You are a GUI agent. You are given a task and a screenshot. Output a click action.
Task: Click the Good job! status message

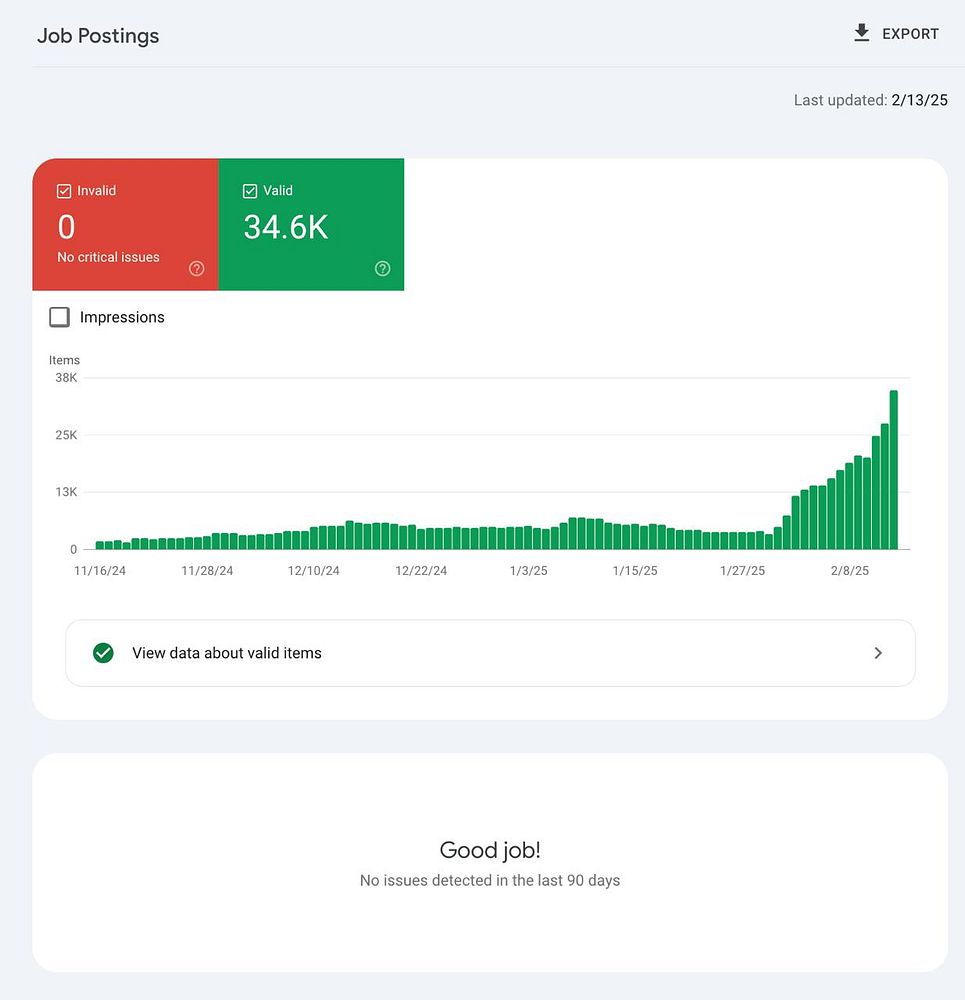tap(490, 850)
